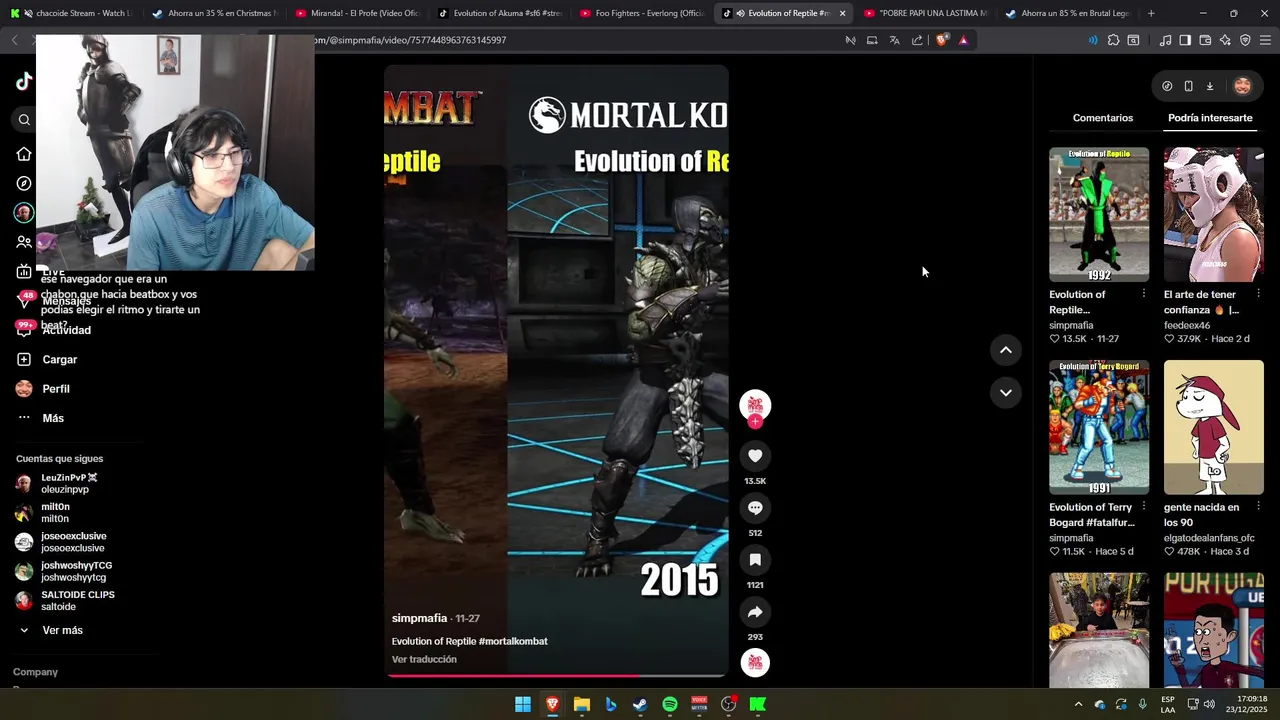The width and height of the screenshot is (1280, 720).
Task: Open the gente nacida en los 90 thumbnail
Action: coord(1213,428)
